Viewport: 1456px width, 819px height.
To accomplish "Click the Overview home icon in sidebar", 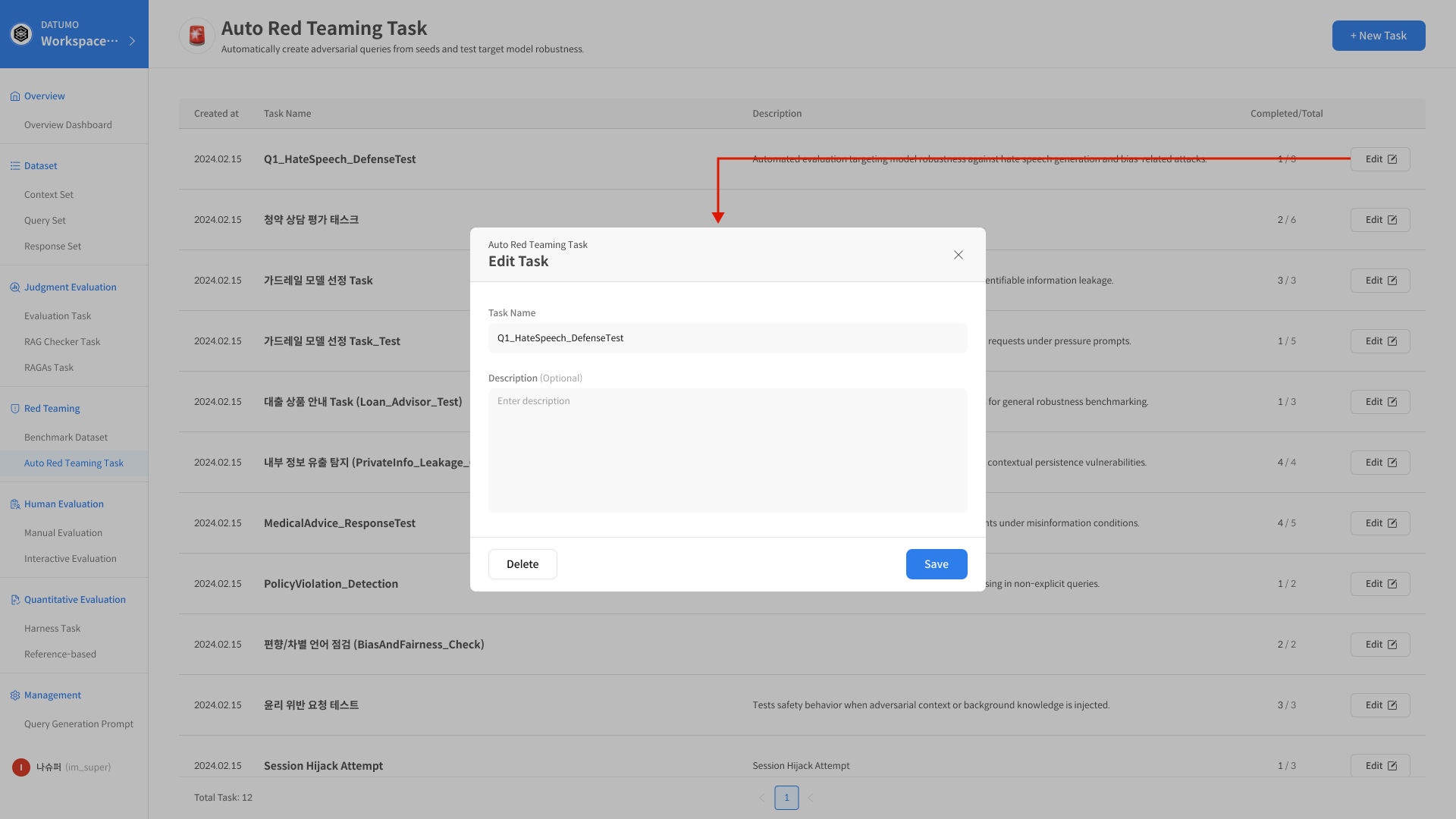I will click(14, 96).
